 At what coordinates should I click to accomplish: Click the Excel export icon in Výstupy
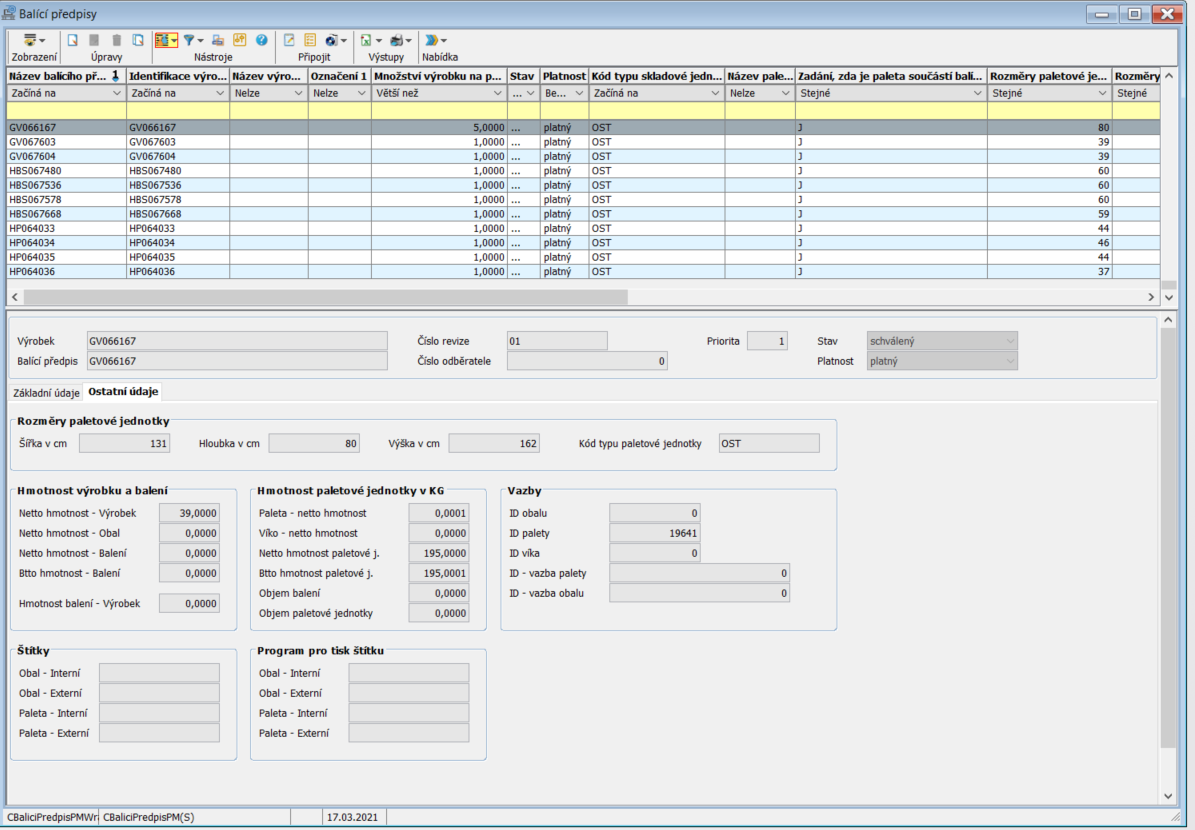click(x=367, y=40)
